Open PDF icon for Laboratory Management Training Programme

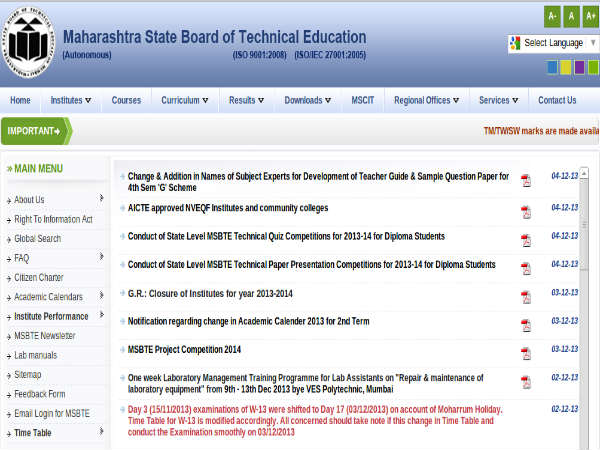pos(526,382)
